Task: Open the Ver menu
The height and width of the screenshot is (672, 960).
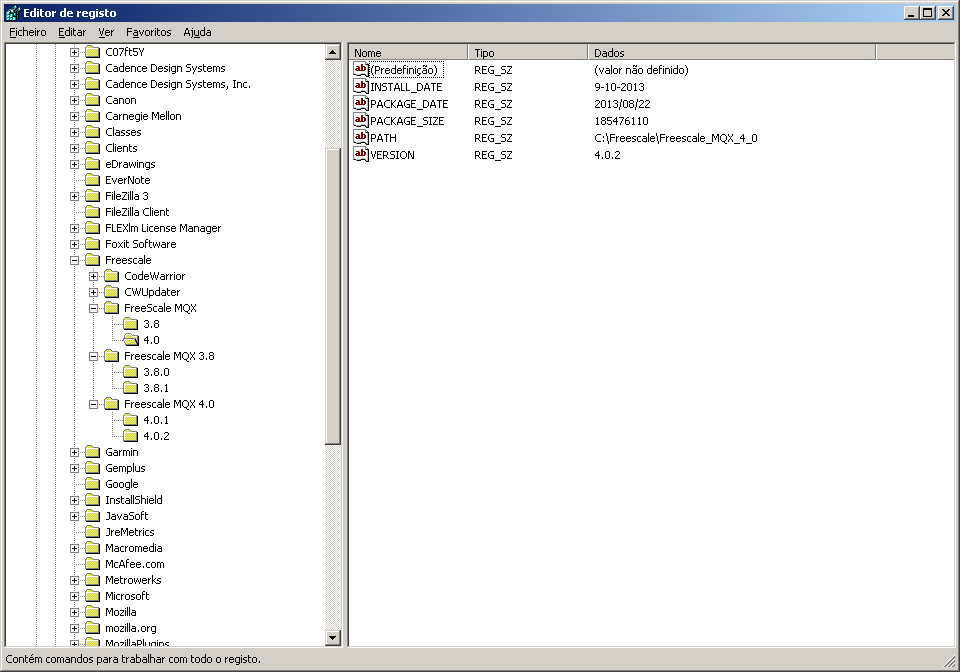Action: [106, 32]
